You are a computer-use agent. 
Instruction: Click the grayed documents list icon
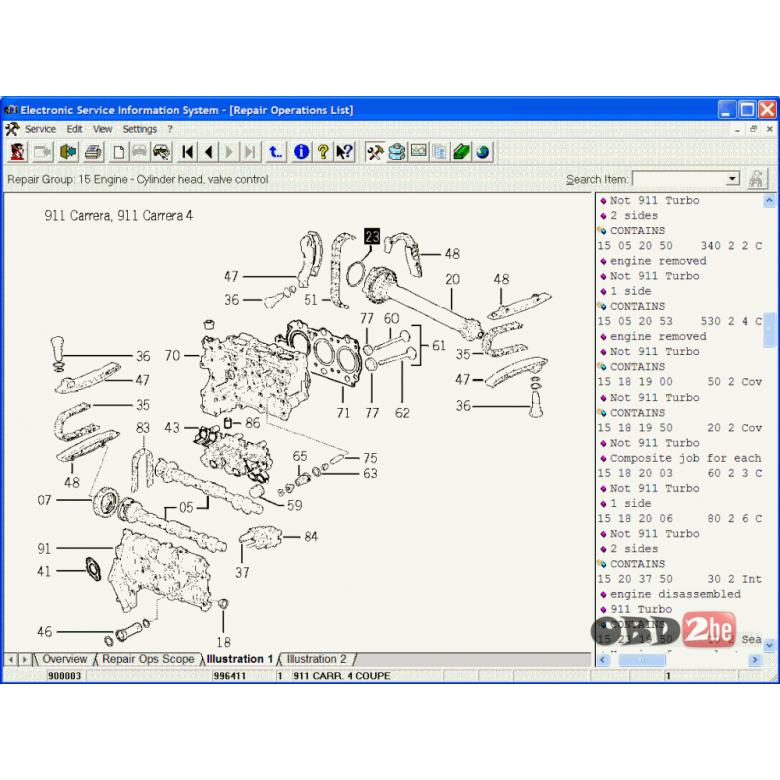440,152
